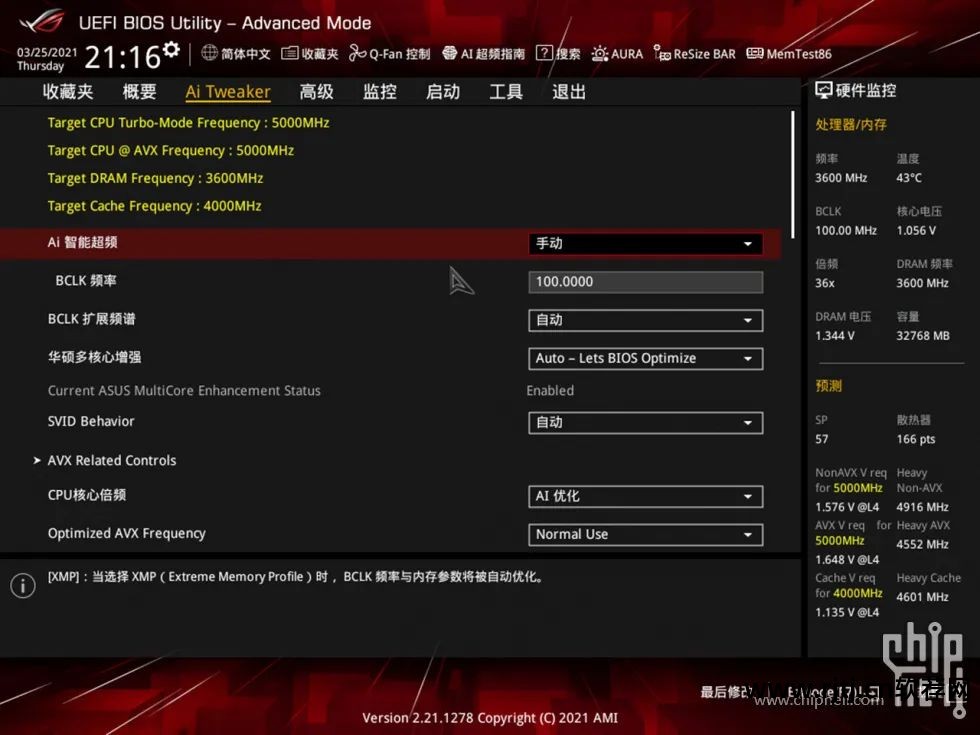Viewport: 980px width, 735px height.
Task: Open settings via gear icon beside clock
Action: coord(171,49)
